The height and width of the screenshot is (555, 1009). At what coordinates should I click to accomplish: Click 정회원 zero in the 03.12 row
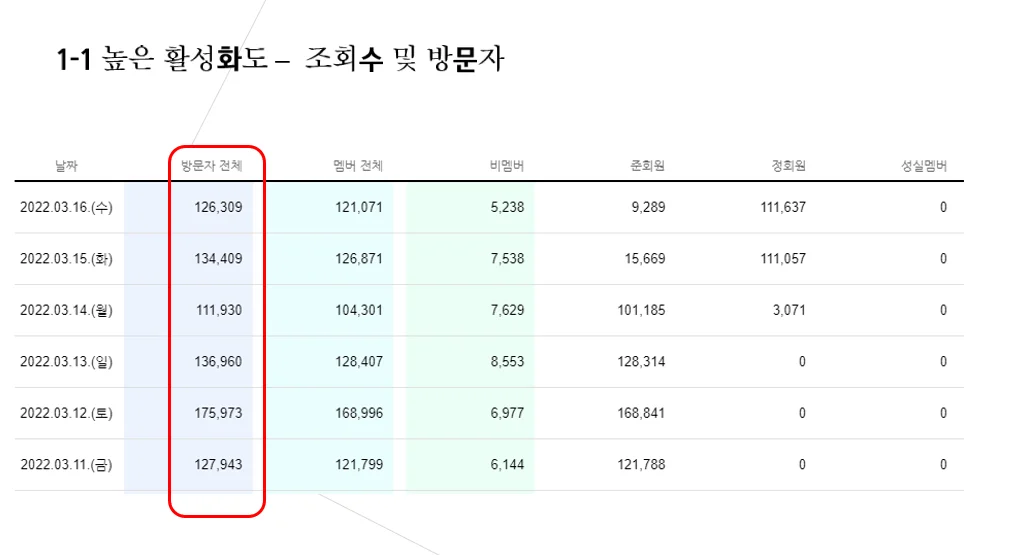point(802,413)
